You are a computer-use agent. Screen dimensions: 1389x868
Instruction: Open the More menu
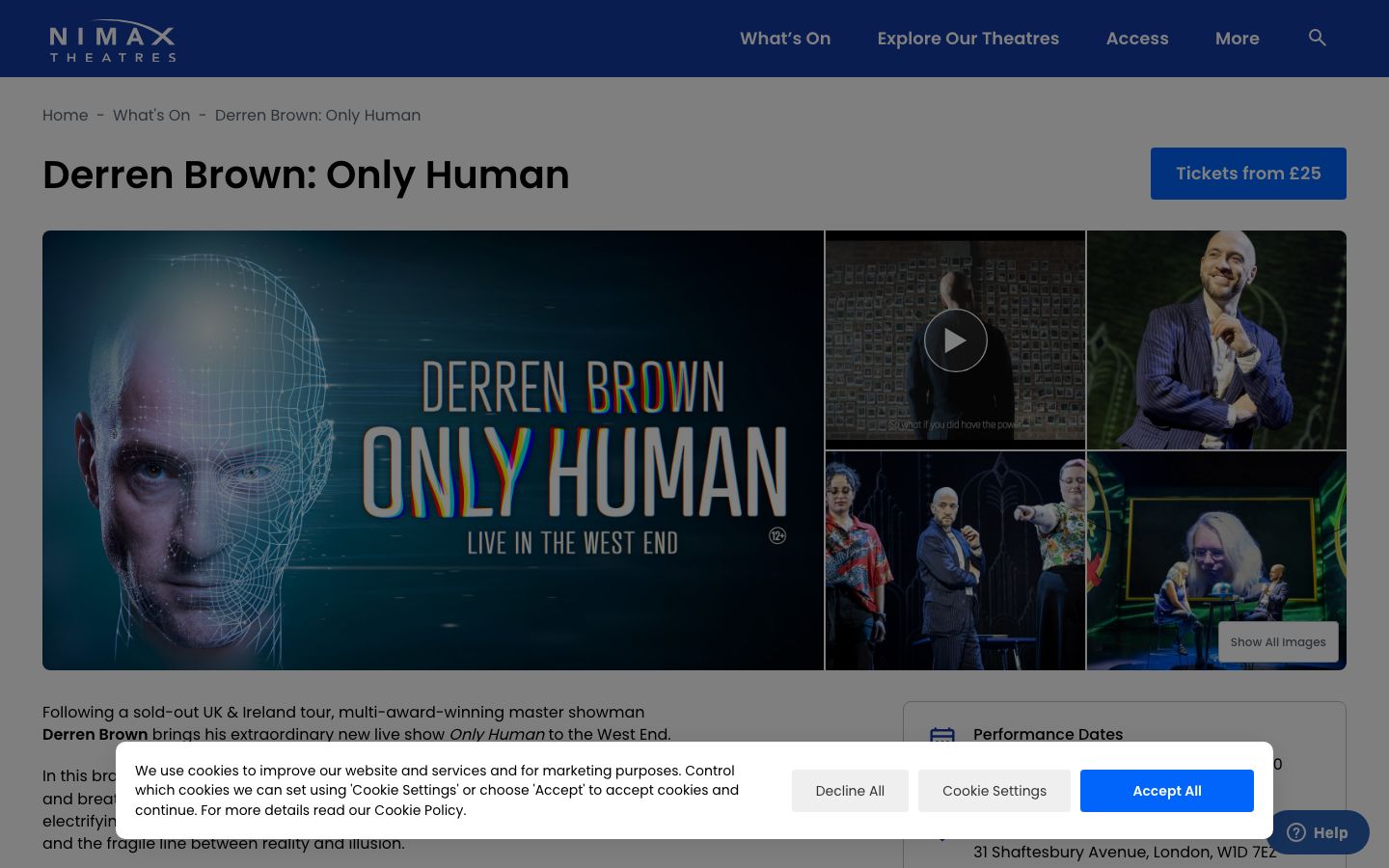tap(1238, 39)
